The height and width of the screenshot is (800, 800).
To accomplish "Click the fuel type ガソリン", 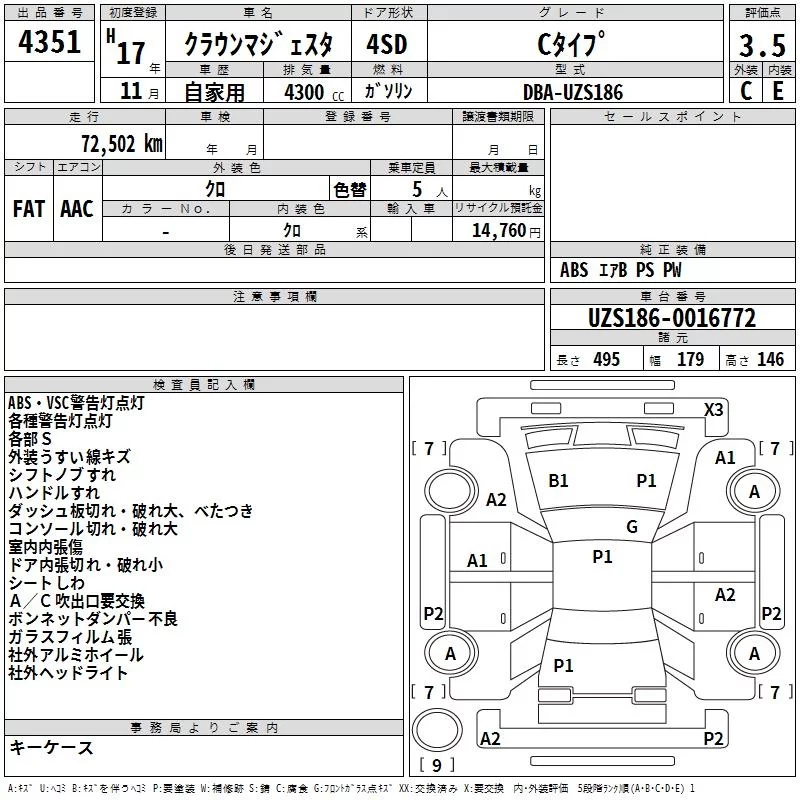I will point(388,91).
